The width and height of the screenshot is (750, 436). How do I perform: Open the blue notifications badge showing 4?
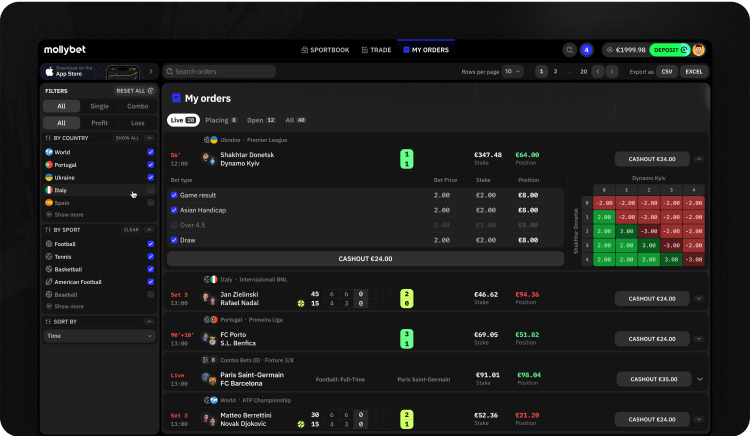click(x=586, y=49)
